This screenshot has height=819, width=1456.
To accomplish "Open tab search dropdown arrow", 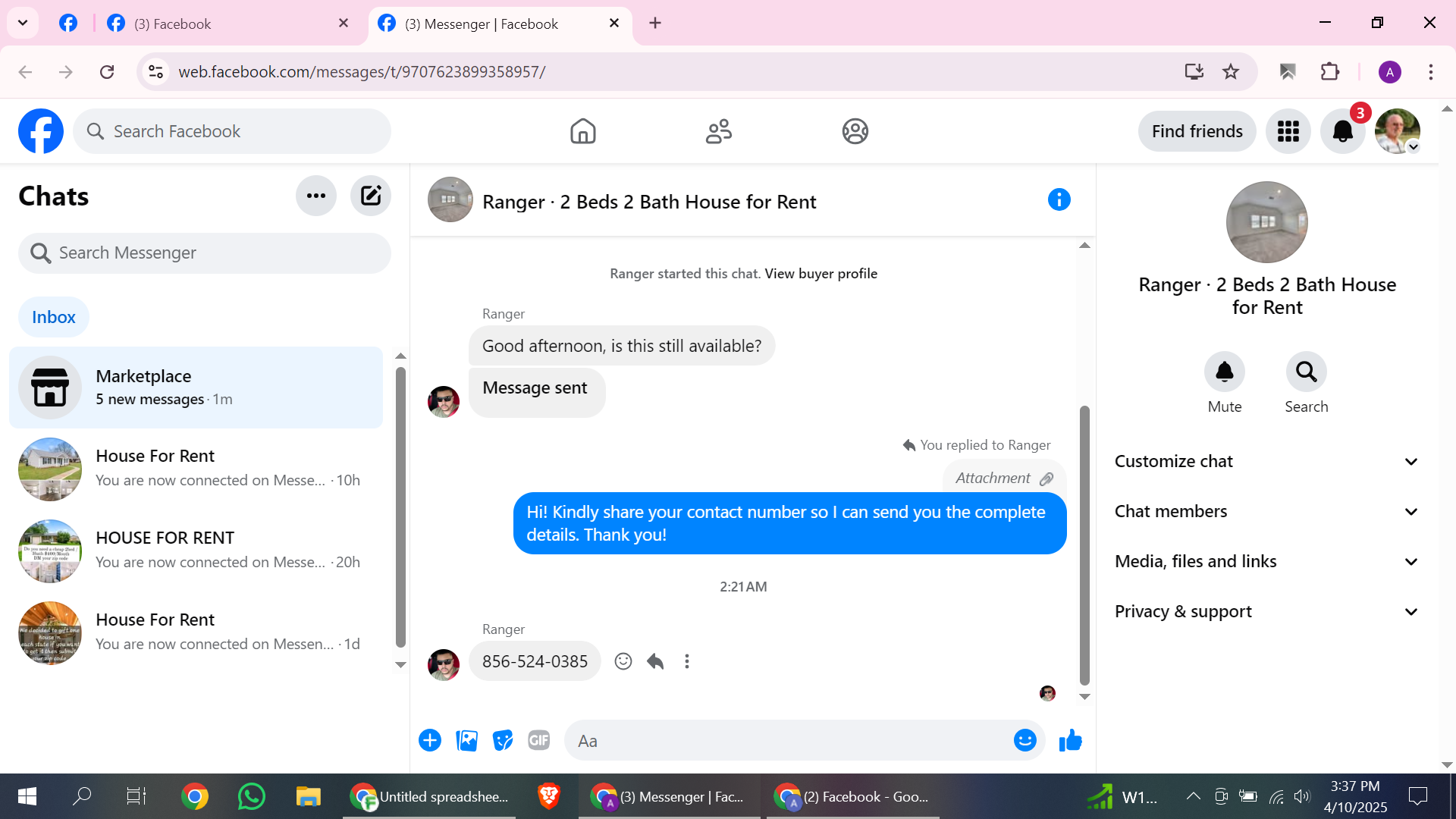I will tap(23, 23).
